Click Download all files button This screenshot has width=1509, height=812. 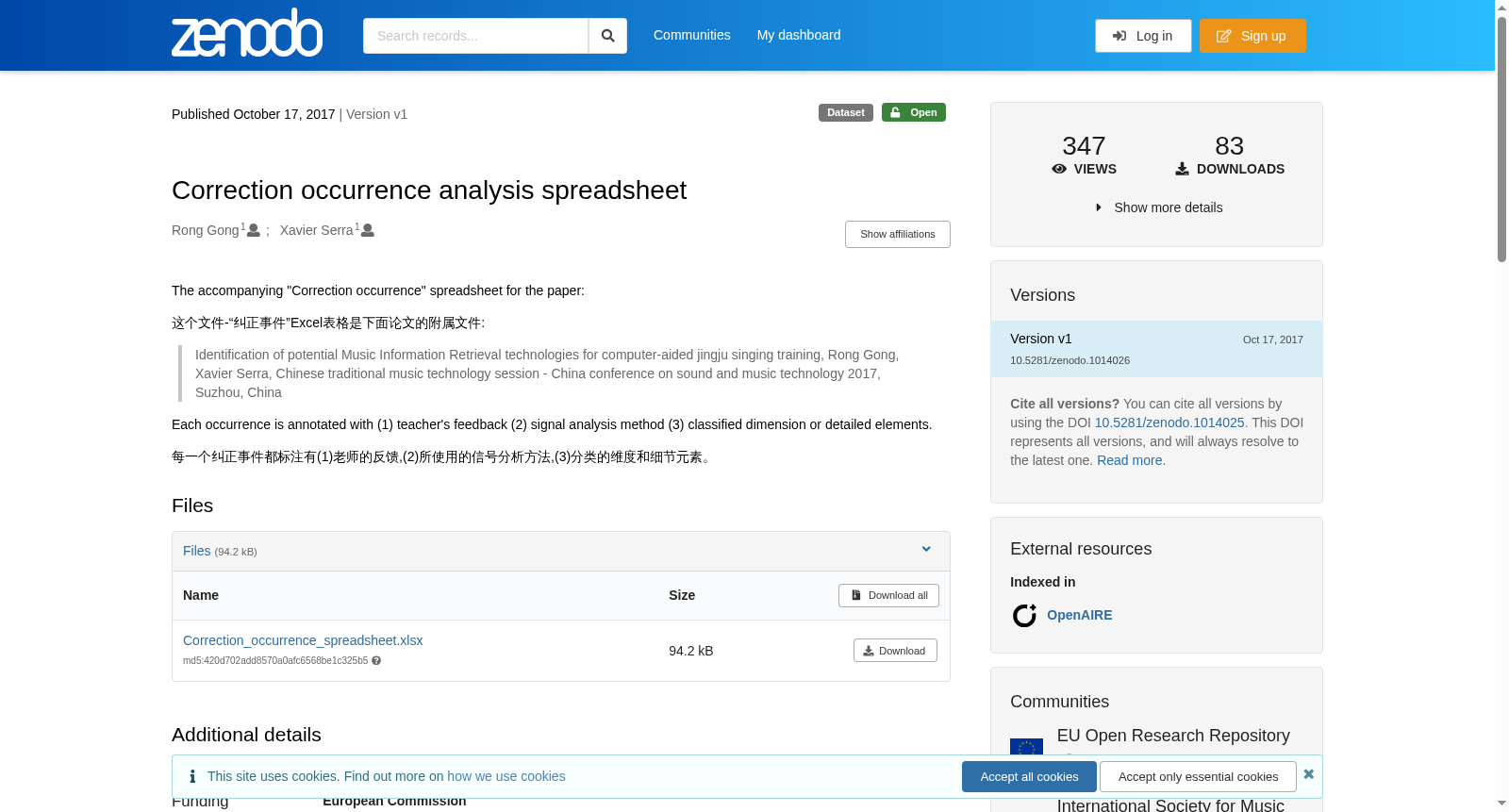(x=888, y=595)
